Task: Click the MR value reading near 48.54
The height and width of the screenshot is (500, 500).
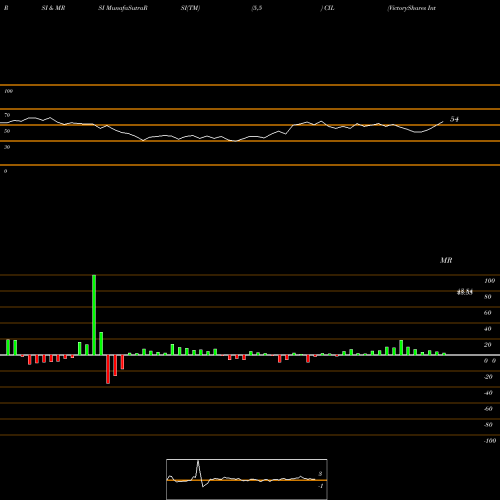Action: tap(465, 292)
